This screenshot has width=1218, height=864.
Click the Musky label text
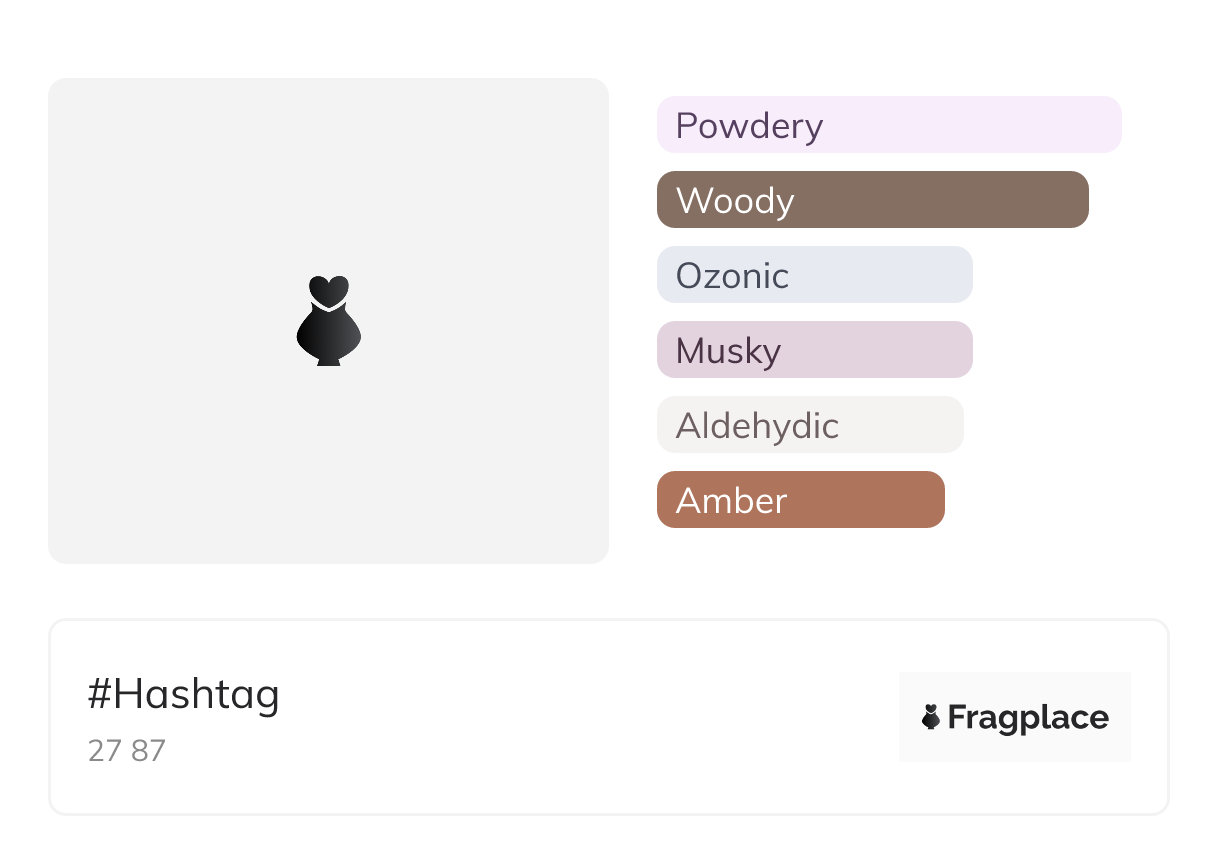[x=728, y=351]
